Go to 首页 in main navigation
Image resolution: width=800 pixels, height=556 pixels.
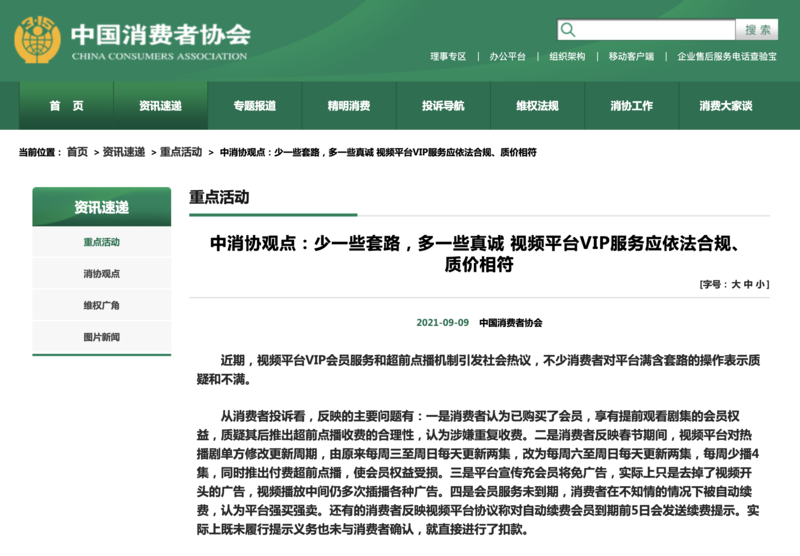(x=66, y=106)
